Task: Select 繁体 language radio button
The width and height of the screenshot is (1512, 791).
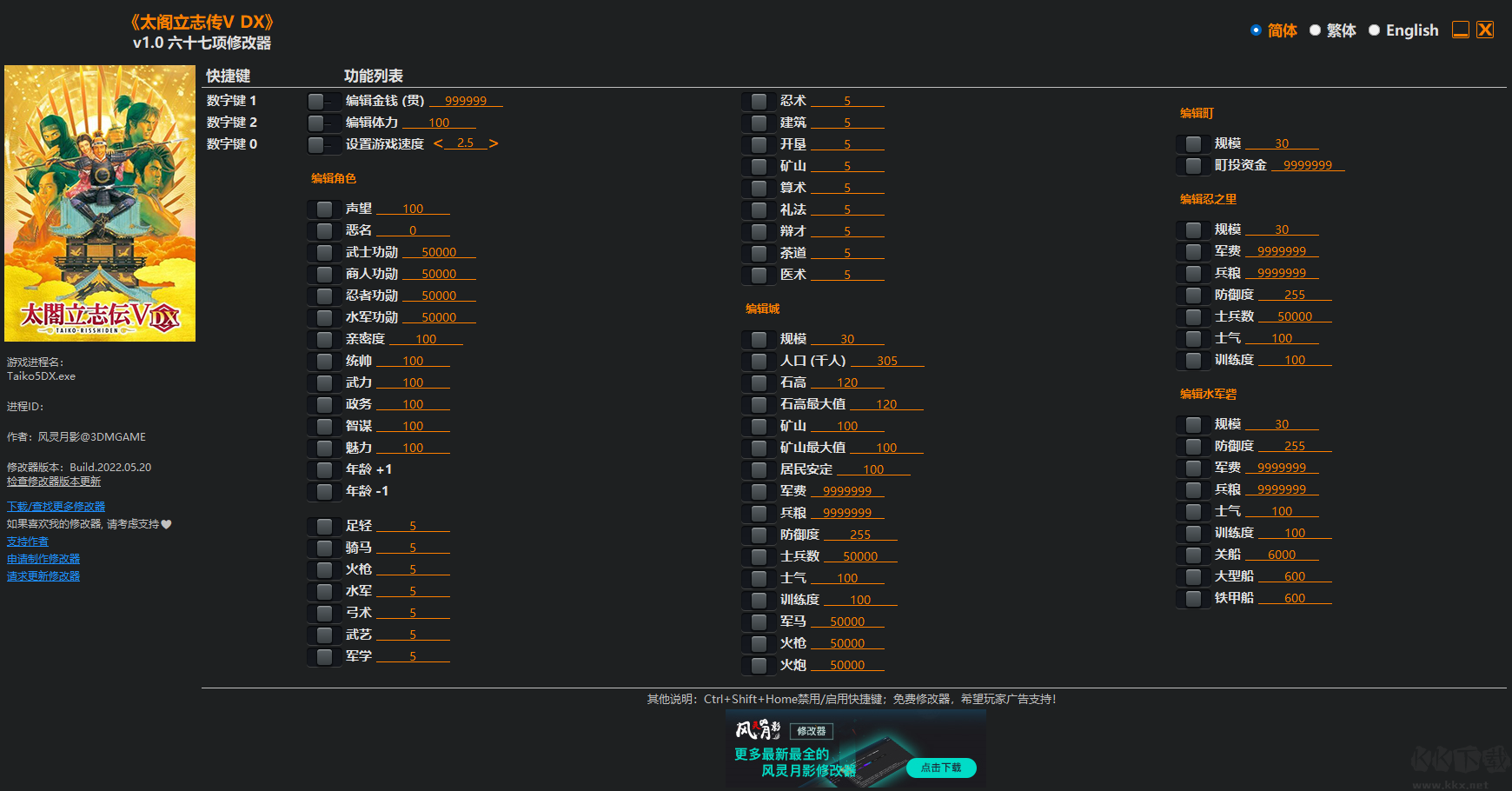Action: point(1316,30)
